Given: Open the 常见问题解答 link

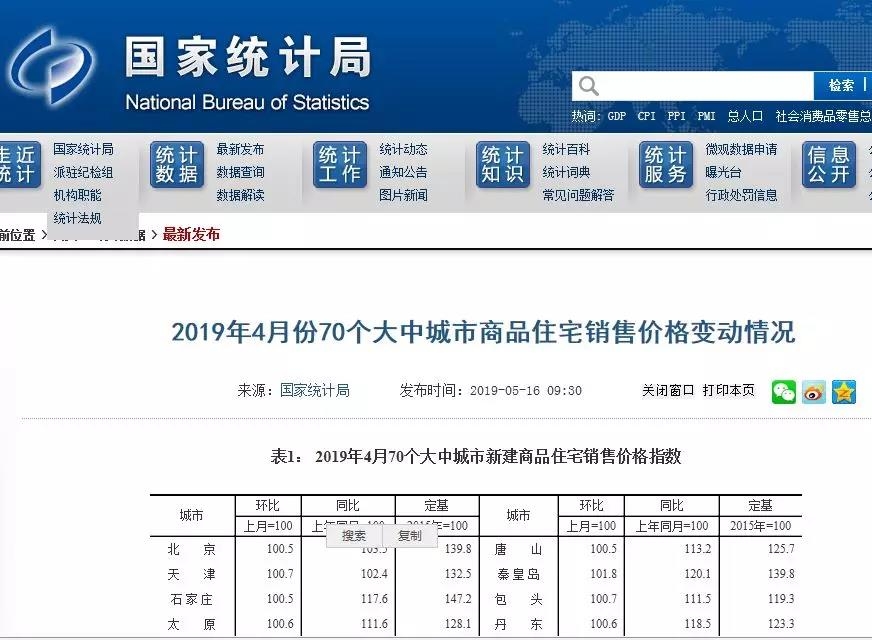Looking at the screenshot, I should [578, 195].
